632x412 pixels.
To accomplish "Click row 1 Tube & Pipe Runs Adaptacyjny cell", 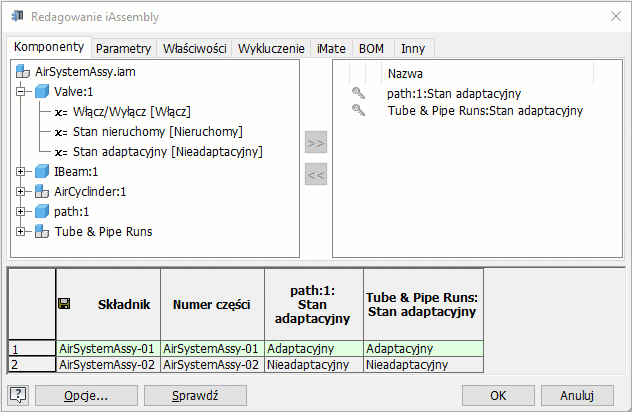I will [x=423, y=348].
